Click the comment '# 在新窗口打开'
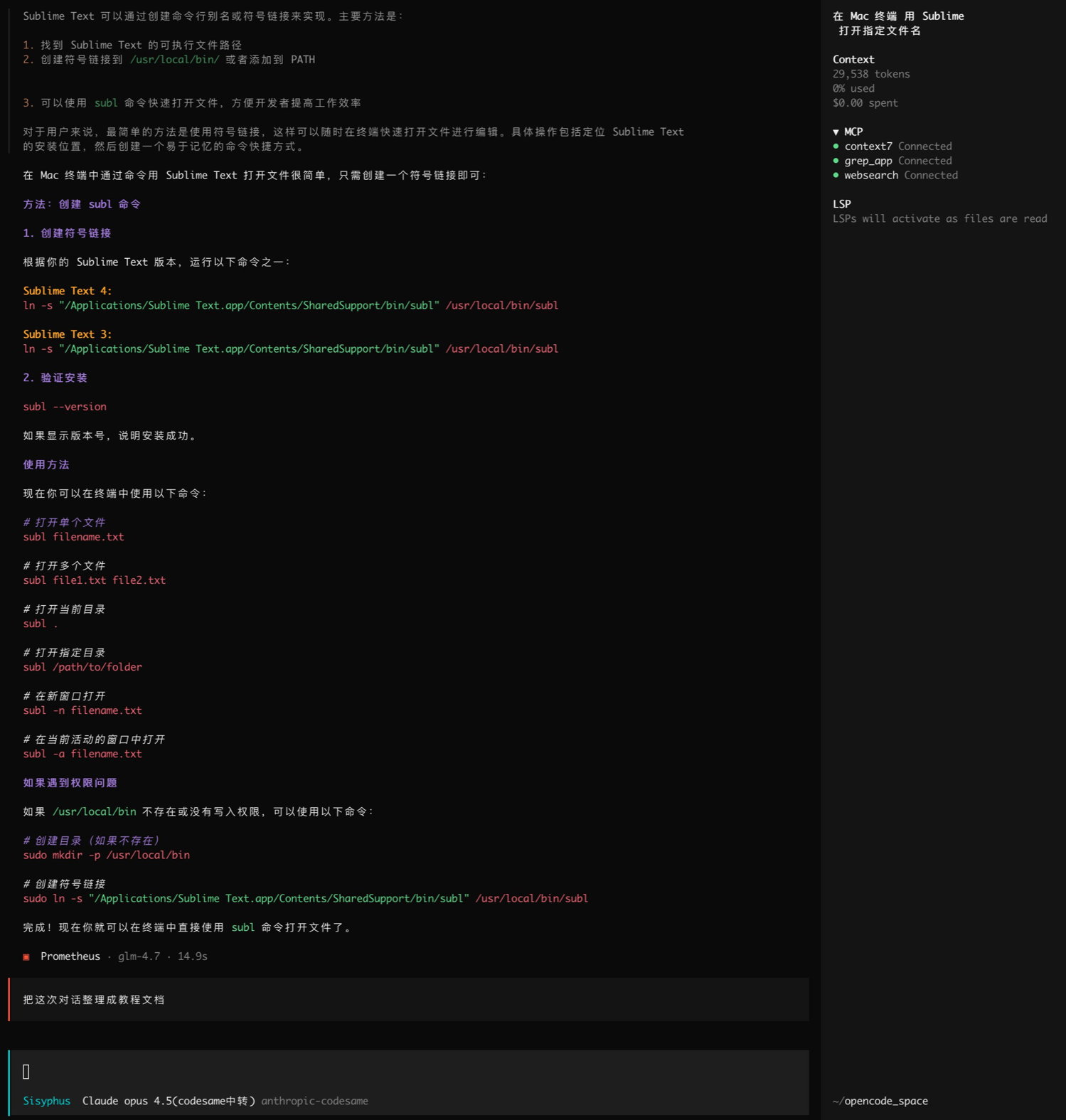This screenshot has width=1066, height=1120. coord(64,696)
